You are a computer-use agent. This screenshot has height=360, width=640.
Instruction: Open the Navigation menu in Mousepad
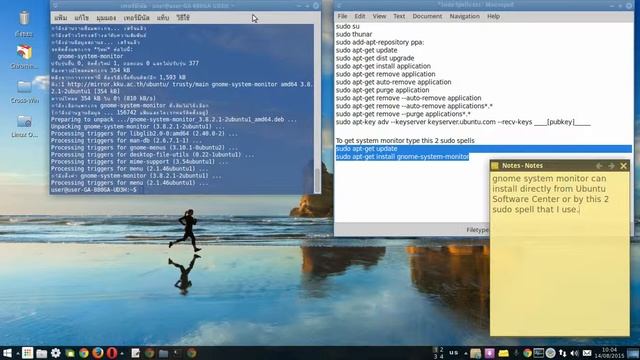[464, 16]
